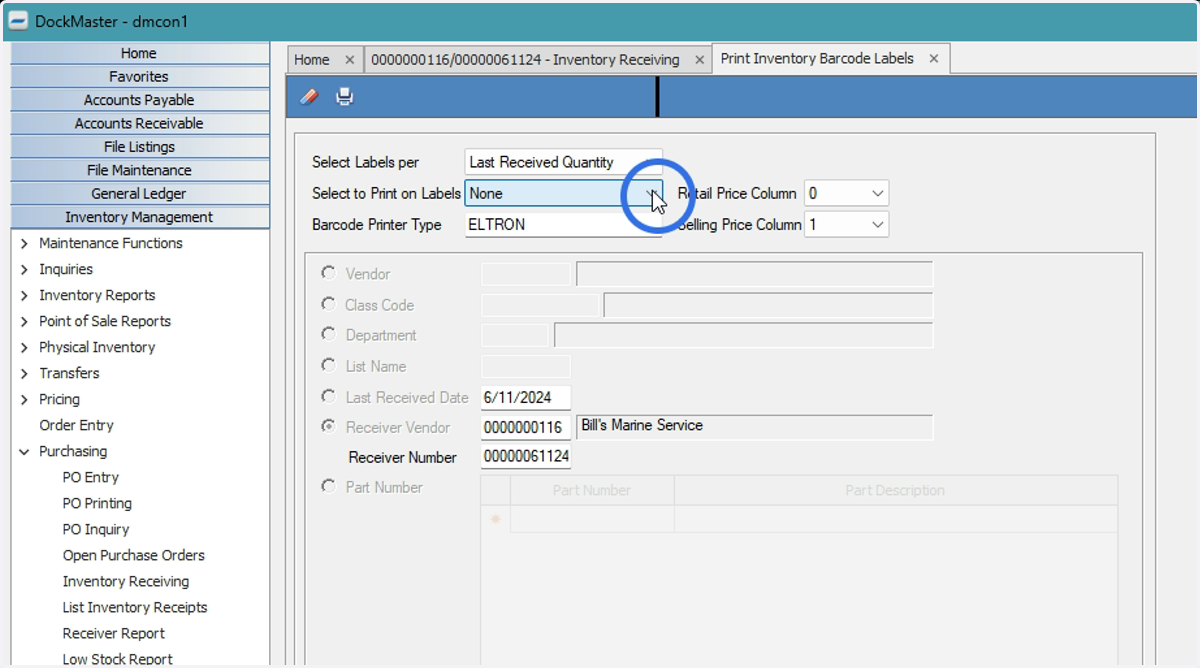Open List Inventory Receipts in the tree
Screen dimensions: 1200x668
coord(135,607)
